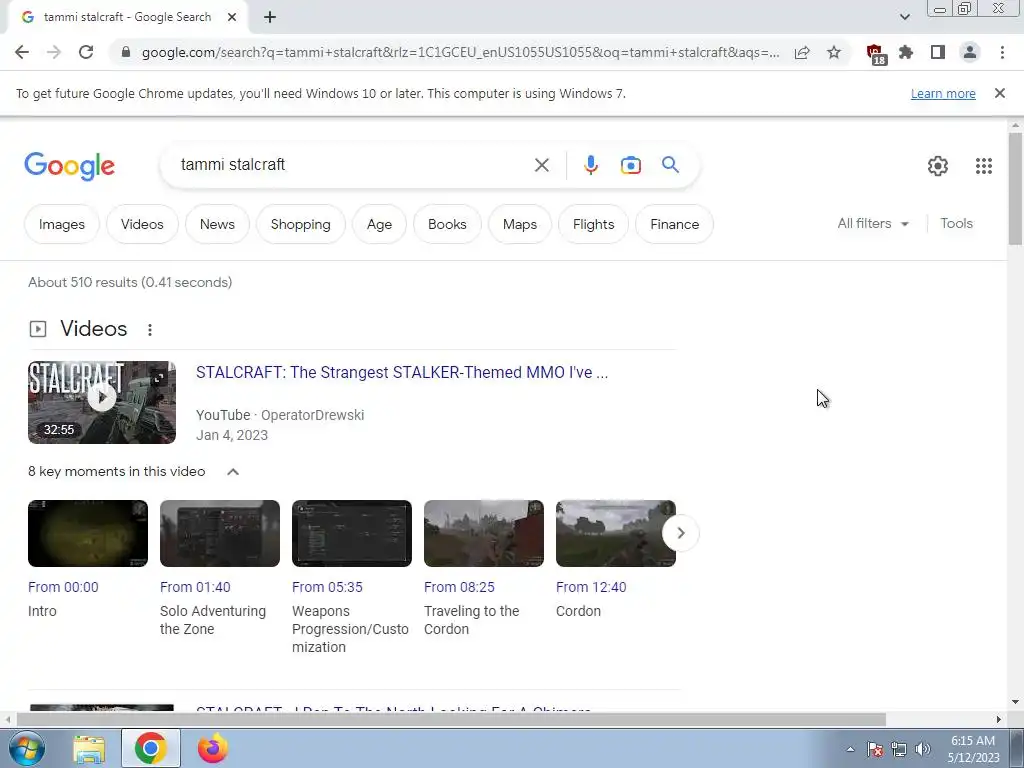Open the From 01:40 key moment link
1024x768 pixels.
pos(195,587)
